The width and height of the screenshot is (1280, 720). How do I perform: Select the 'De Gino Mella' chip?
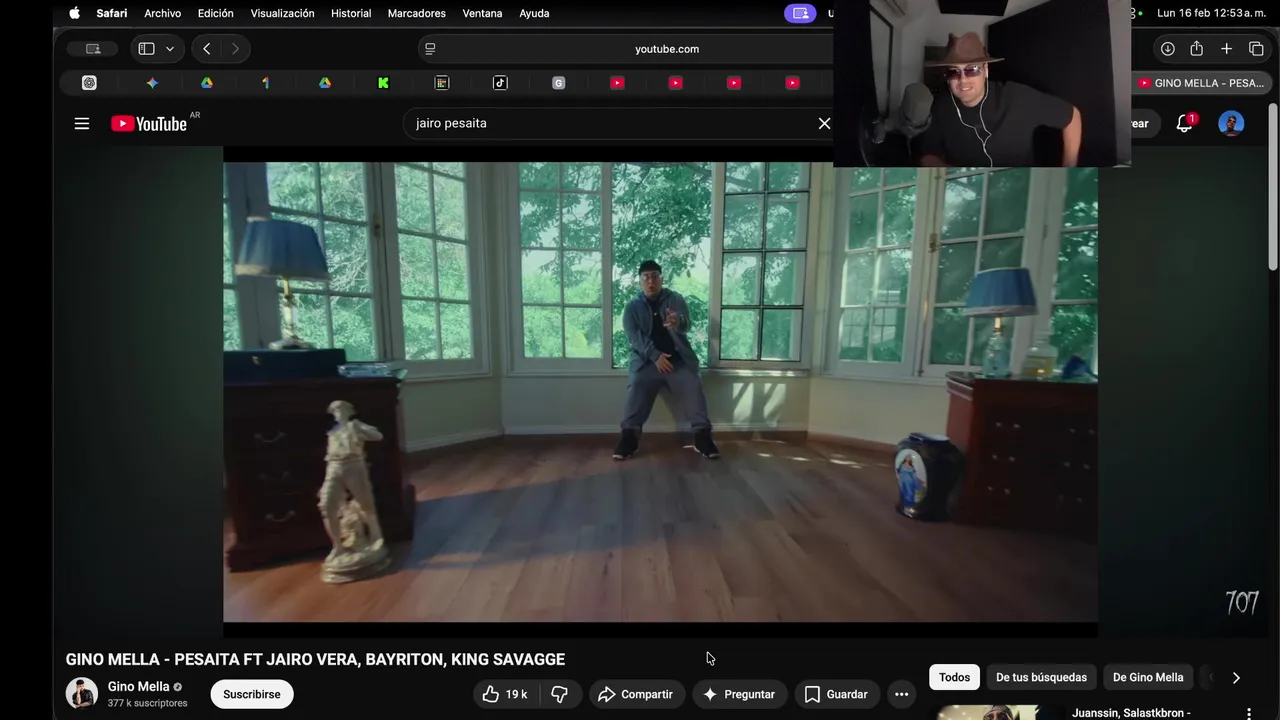tap(1148, 677)
